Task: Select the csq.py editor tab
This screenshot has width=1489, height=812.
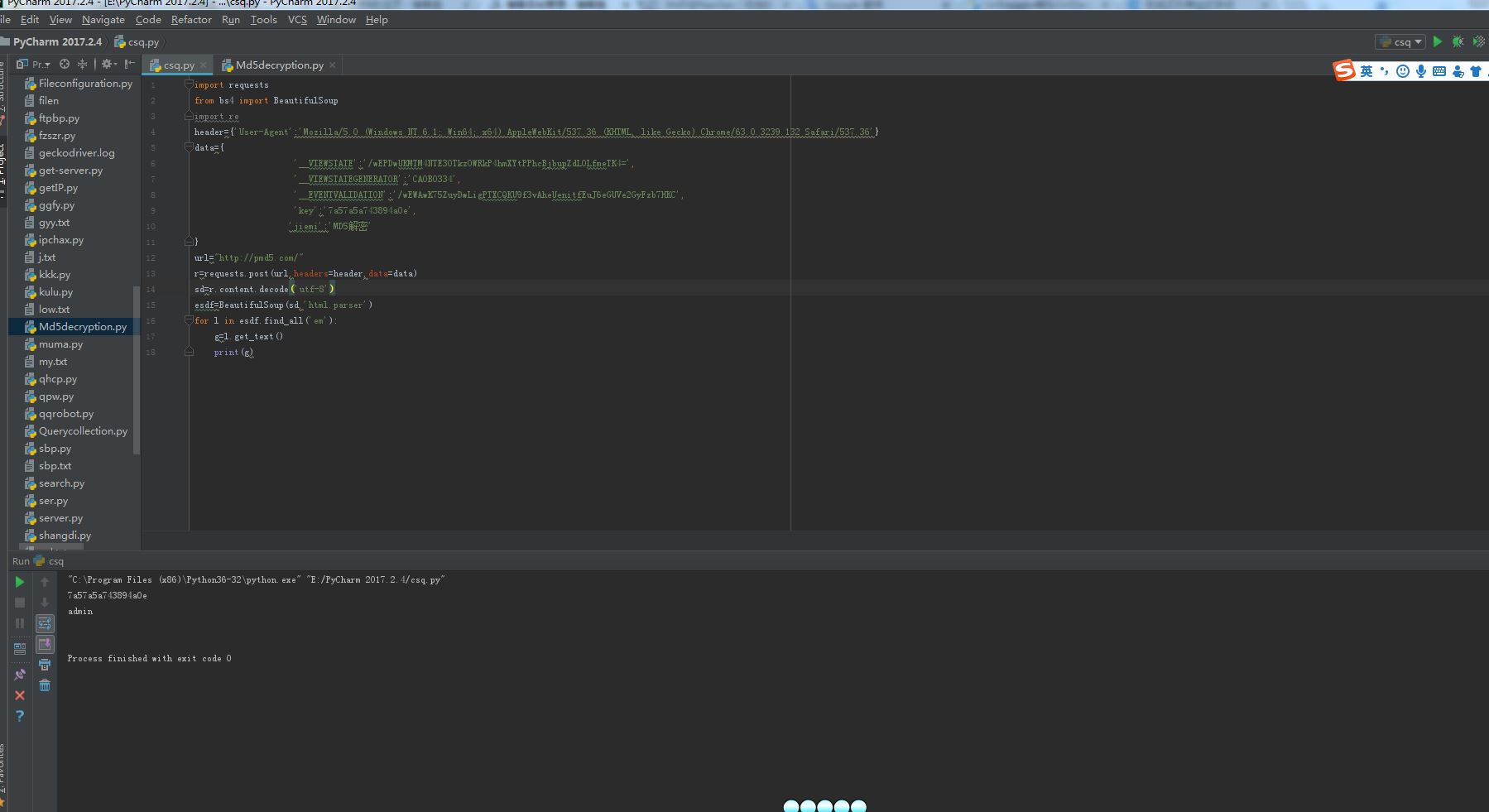Action: point(178,65)
